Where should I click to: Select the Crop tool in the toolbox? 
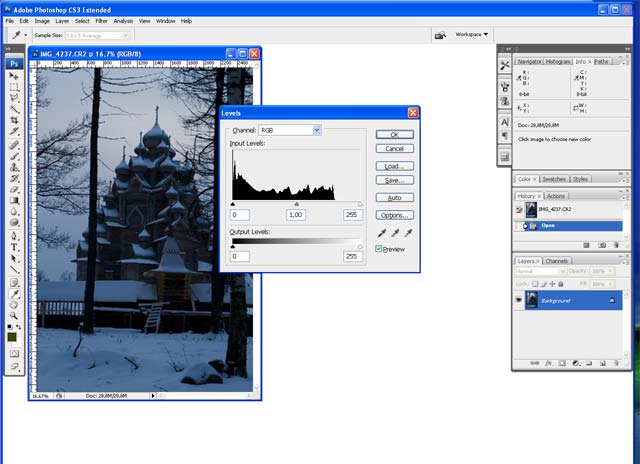[x=14, y=120]
